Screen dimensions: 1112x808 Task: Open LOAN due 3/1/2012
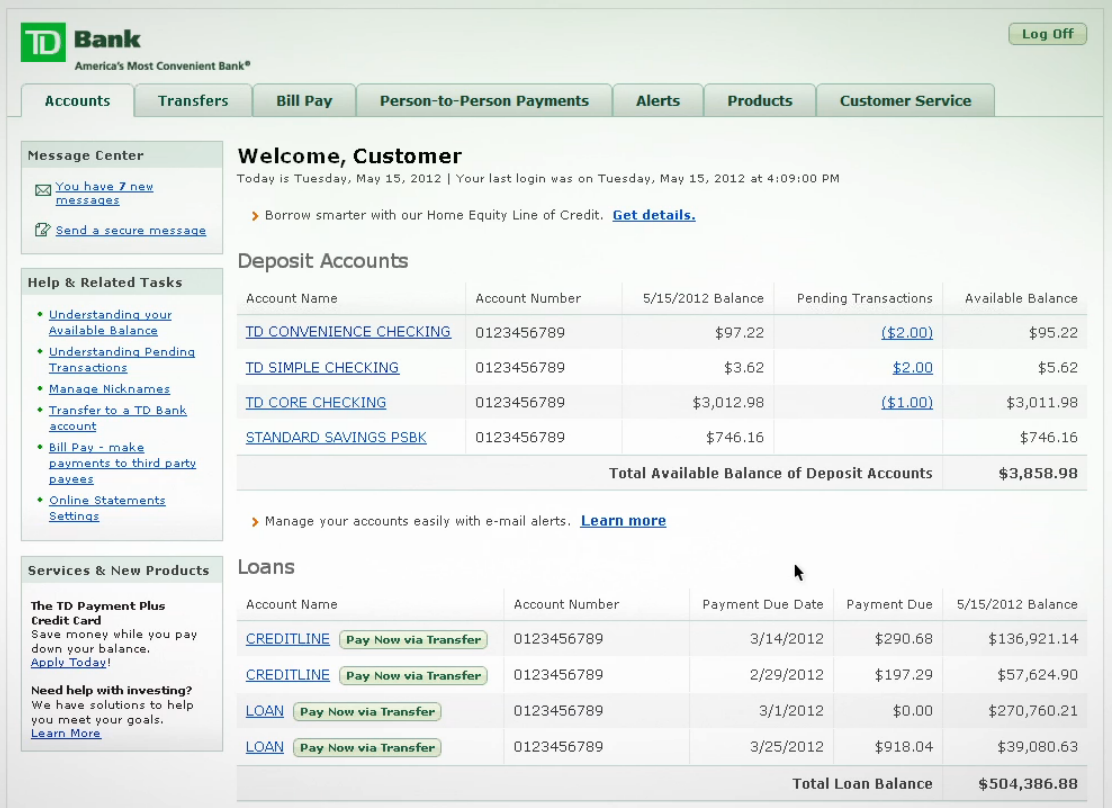coord(265,711)
